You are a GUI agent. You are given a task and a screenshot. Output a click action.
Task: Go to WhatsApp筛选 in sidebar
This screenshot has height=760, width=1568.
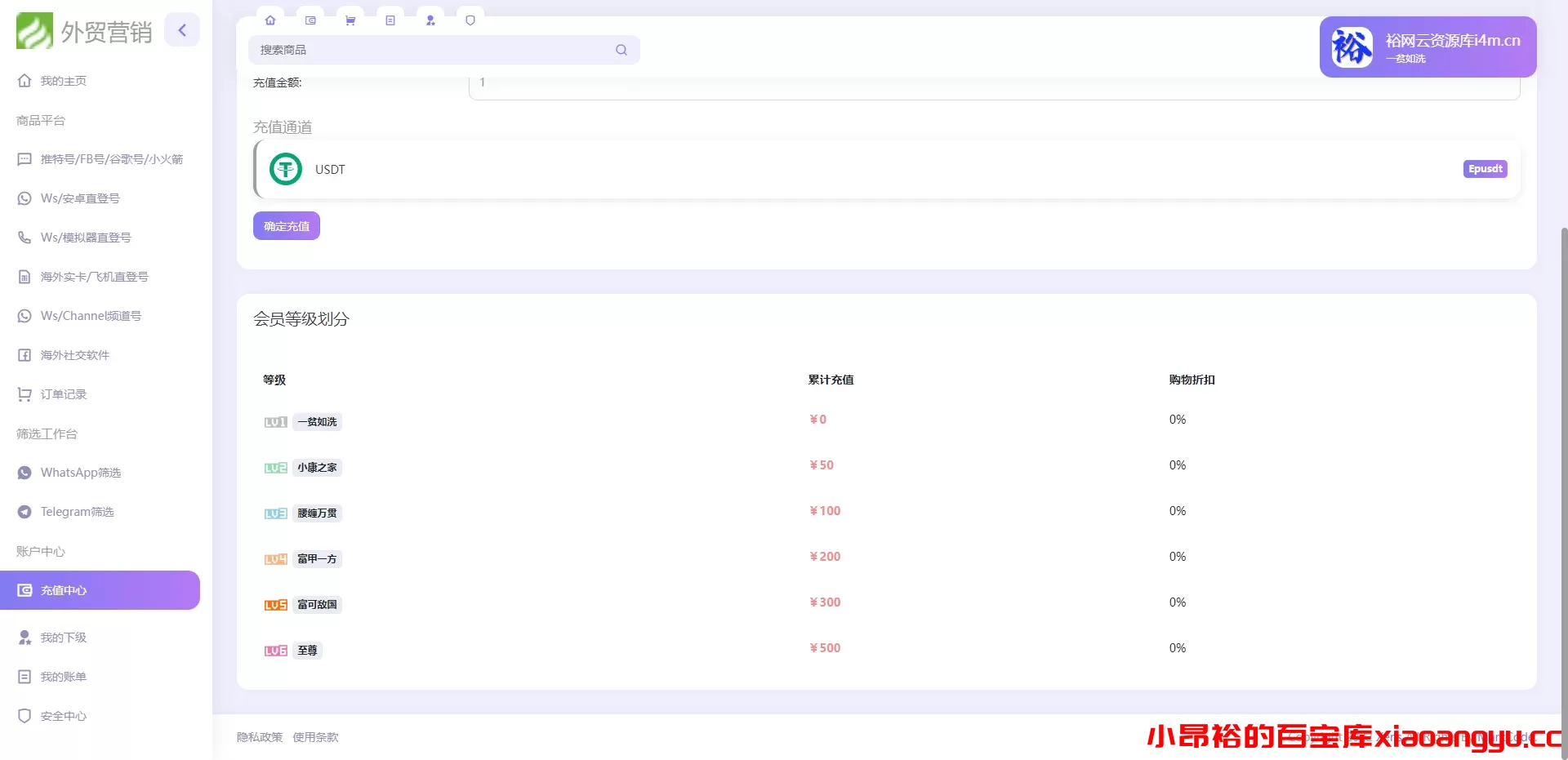80,473
